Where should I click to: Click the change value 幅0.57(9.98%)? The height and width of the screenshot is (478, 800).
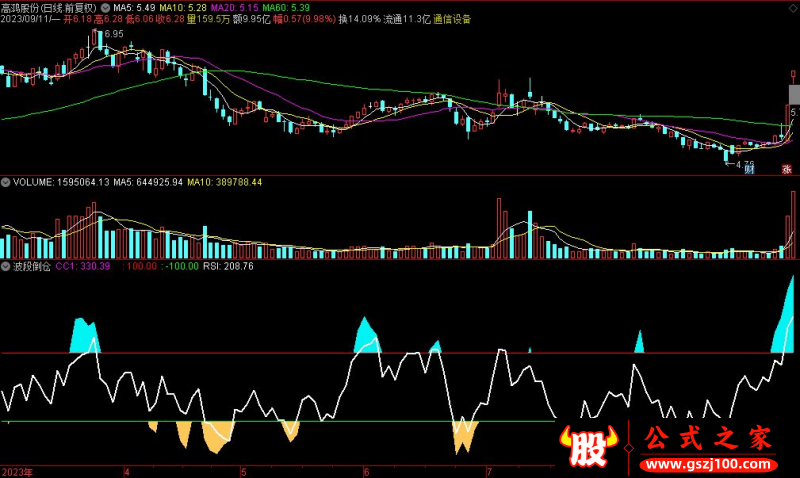304,19
